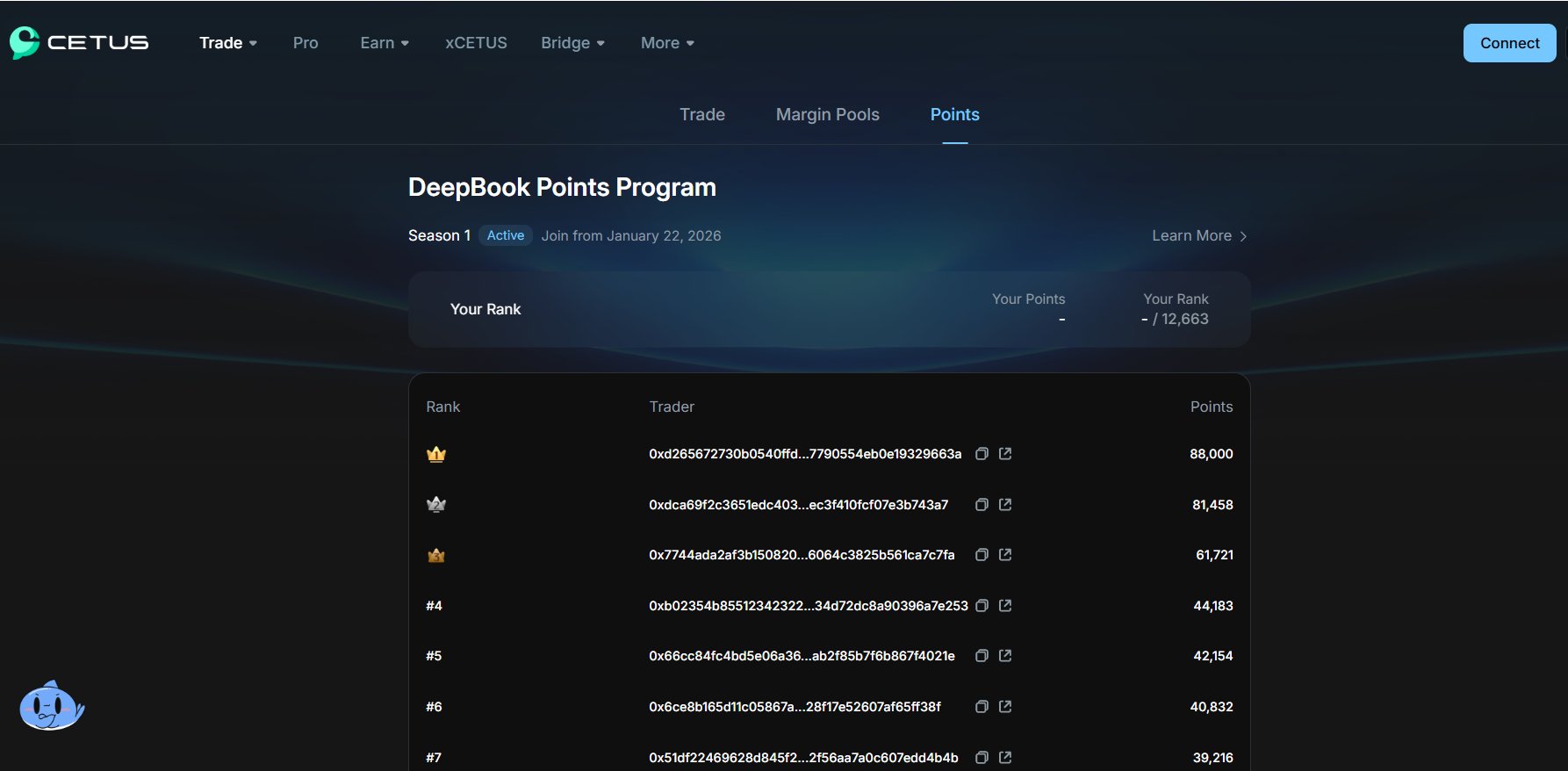Click the Cetus logo in the header
This screenshot has width=1568, height=771.
[x=79, y=42]
